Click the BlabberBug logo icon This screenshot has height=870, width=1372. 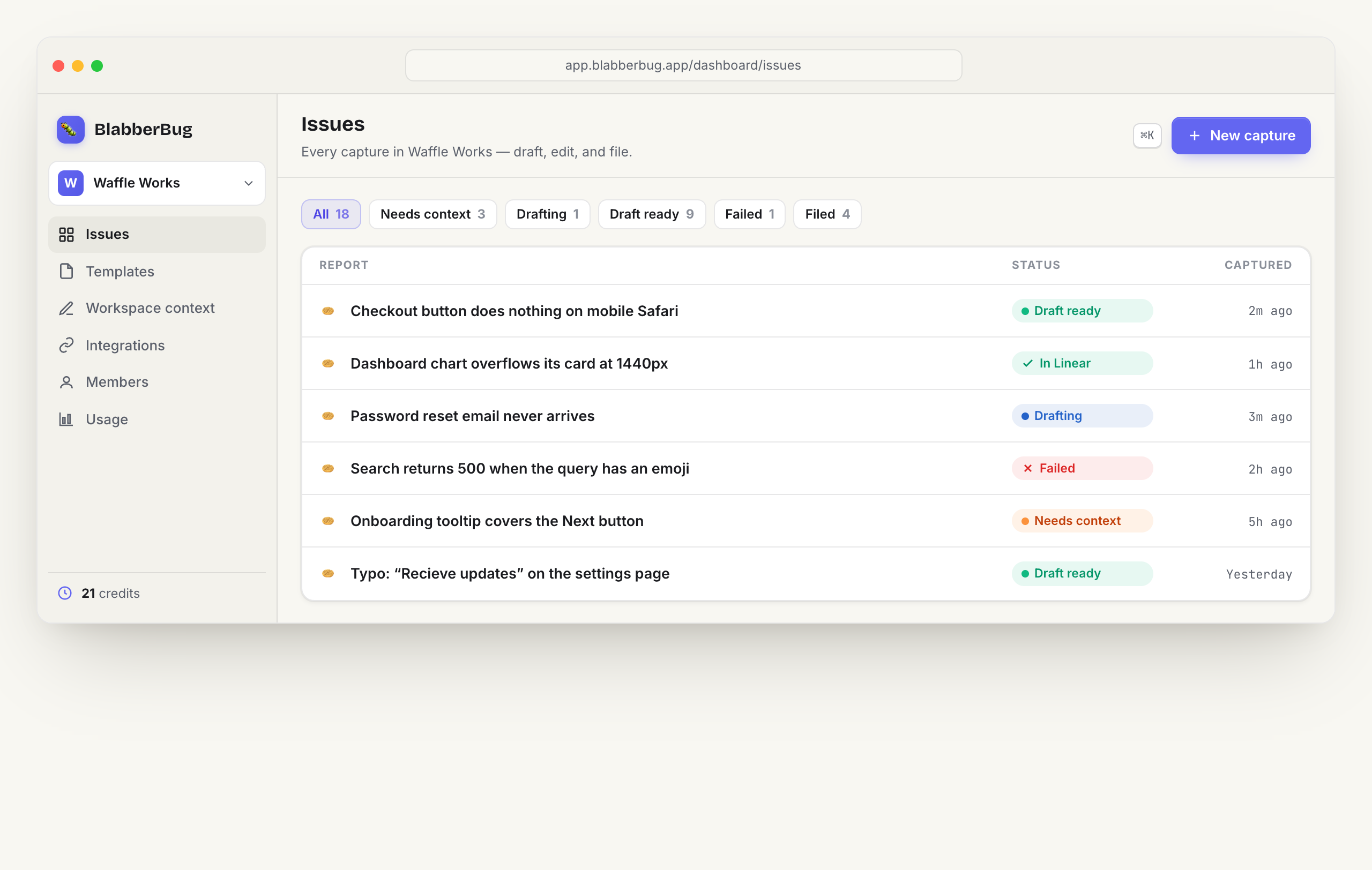(x=71, y=130)
